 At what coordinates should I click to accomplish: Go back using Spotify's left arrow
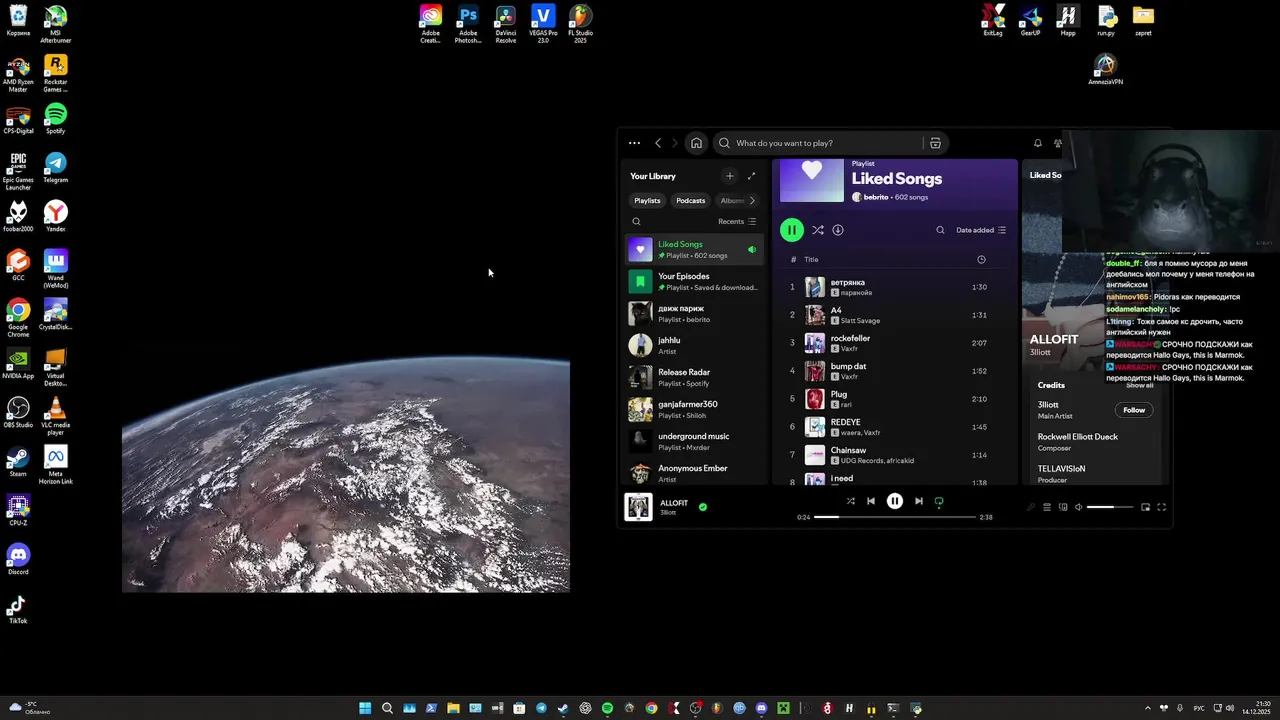658,143
